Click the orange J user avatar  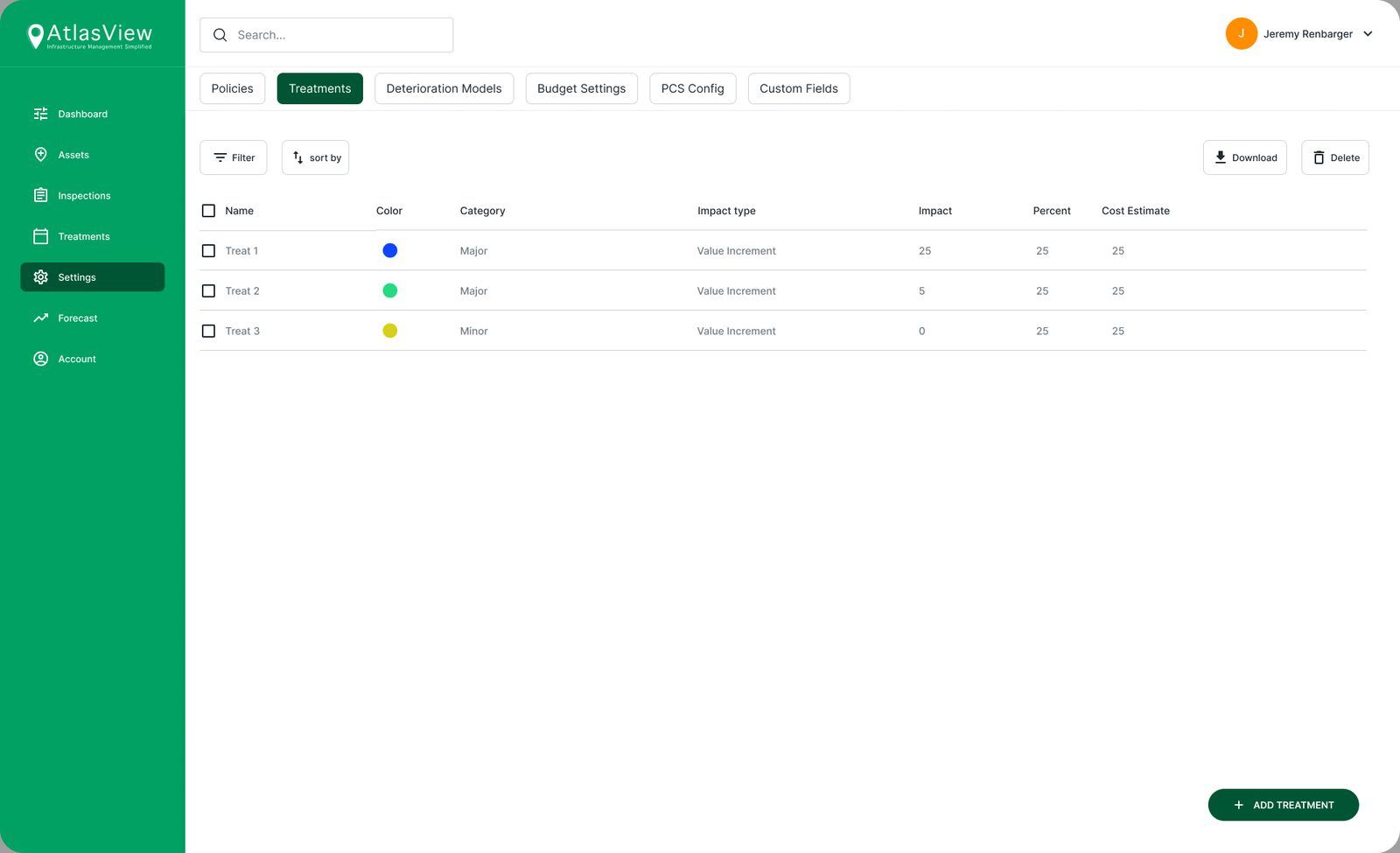click(x=1241, y=33)
